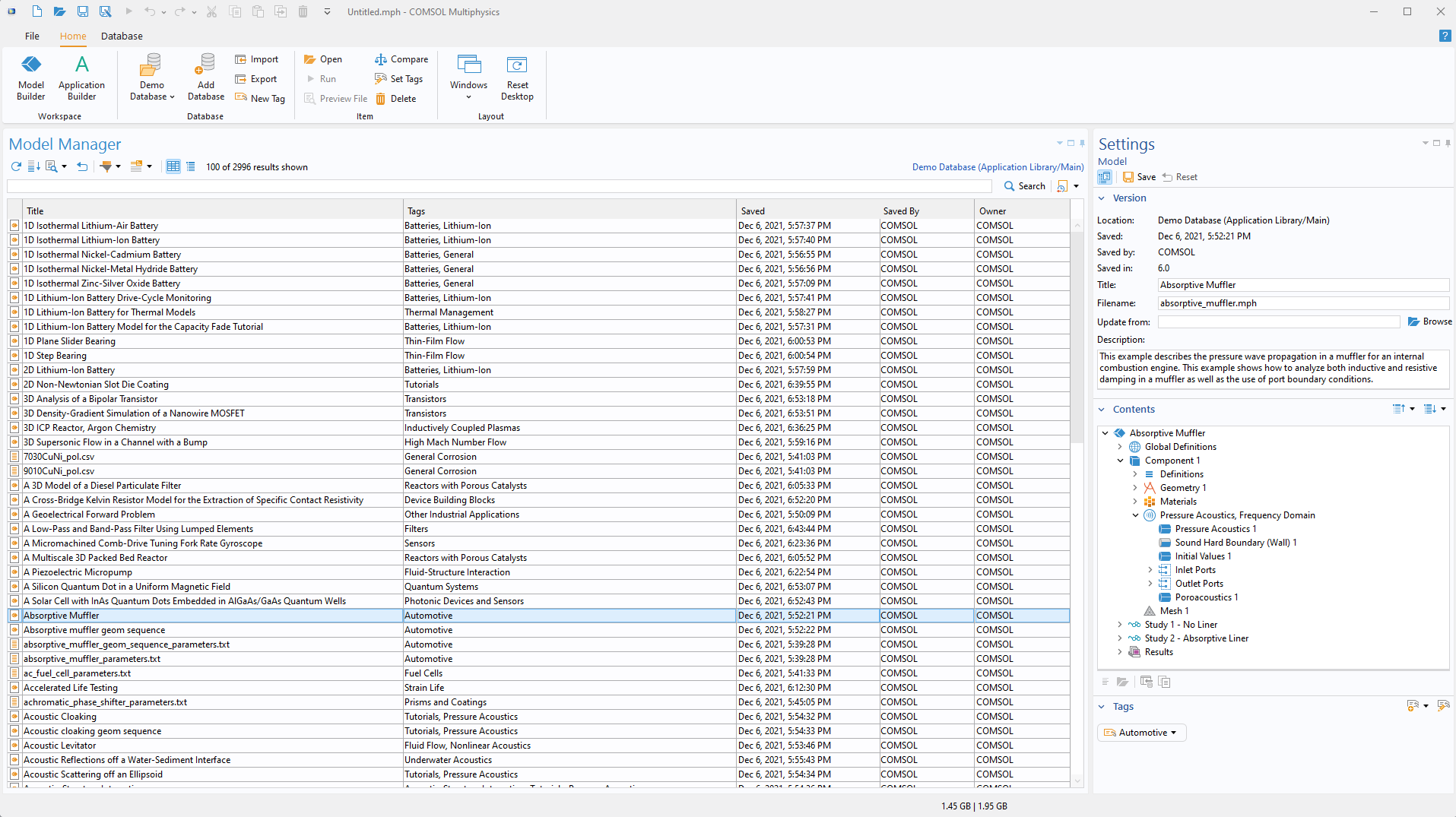Sort by the Tags column header

coord(569,211)
